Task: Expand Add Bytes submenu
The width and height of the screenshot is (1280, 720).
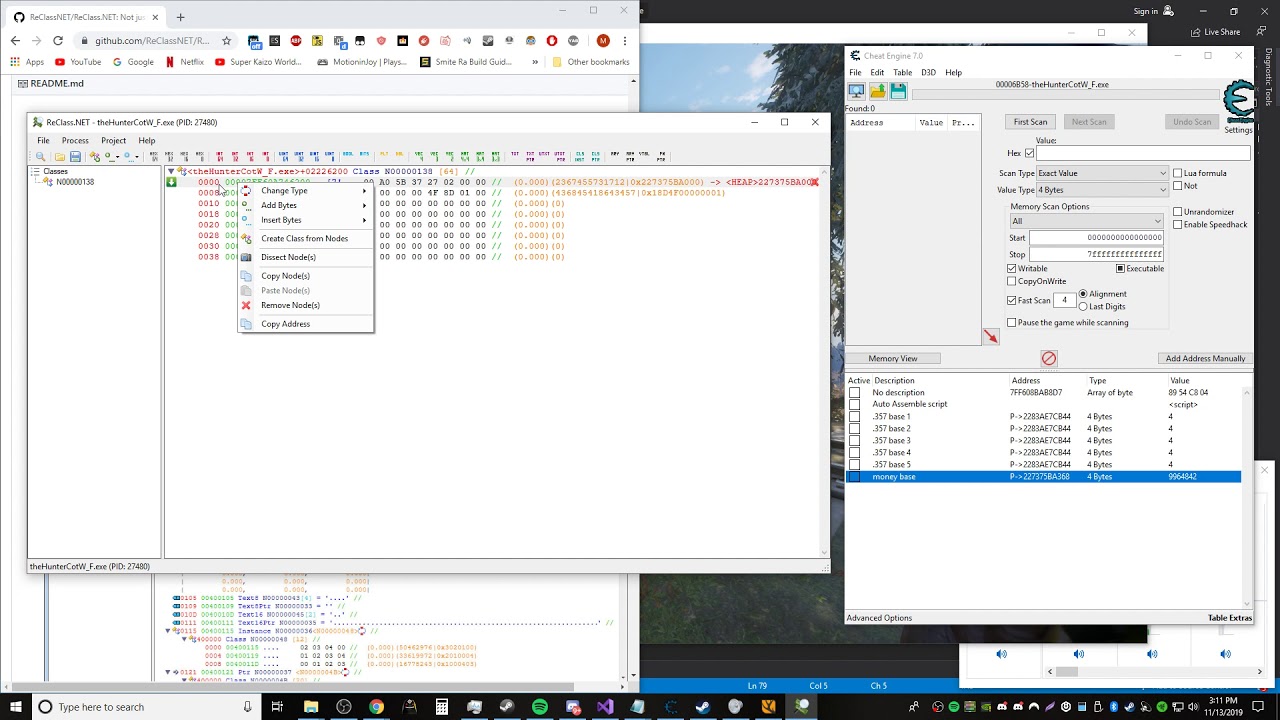Action: point(305,205)
